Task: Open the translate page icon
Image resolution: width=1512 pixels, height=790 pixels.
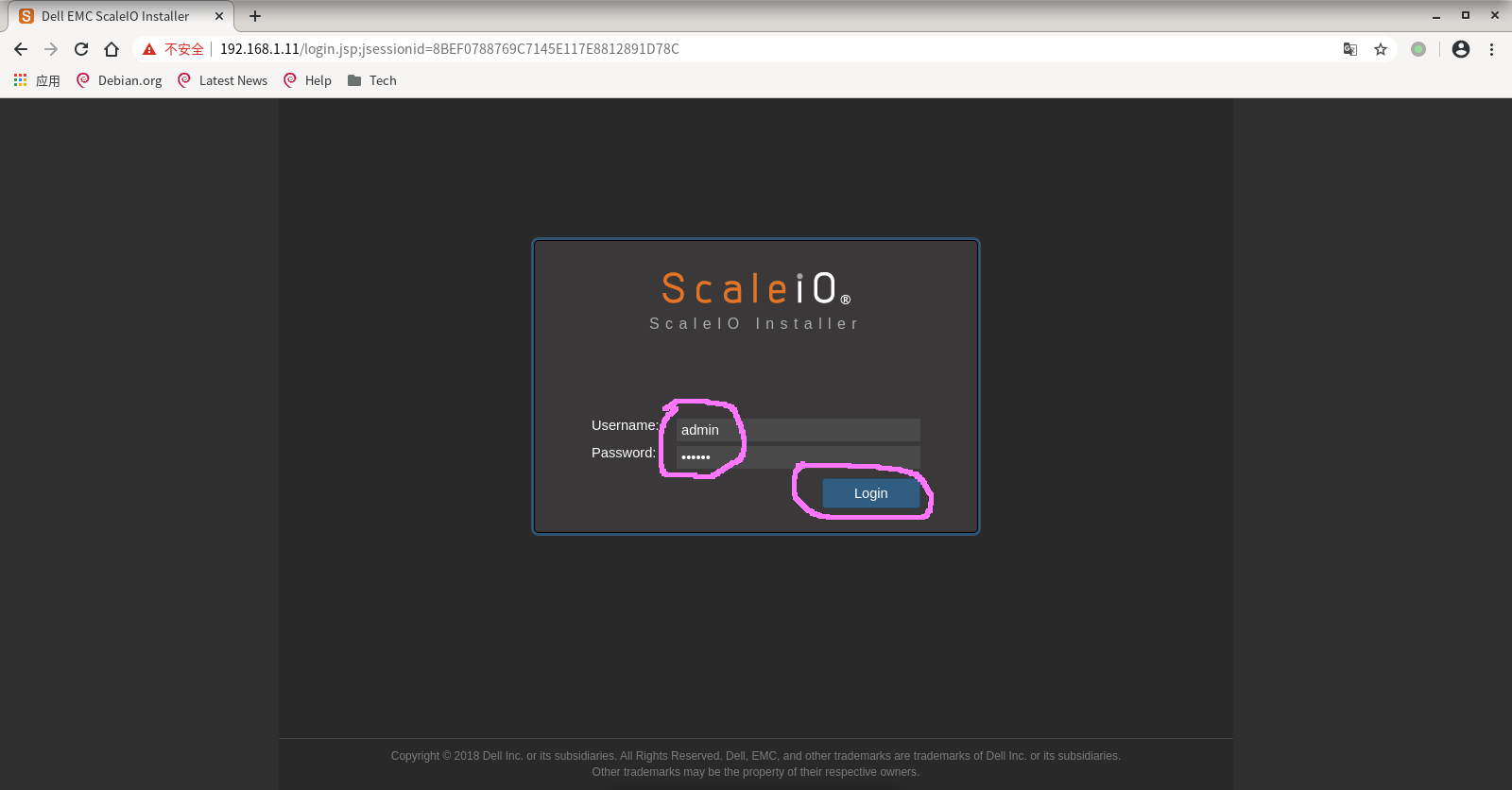Action: pos(1350,49)
